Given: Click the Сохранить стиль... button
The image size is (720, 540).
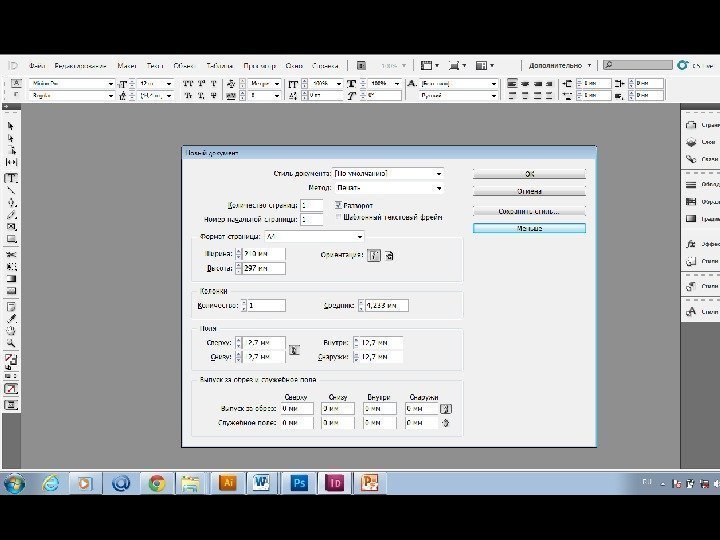Looking at the screenshot, I should point(529,211).
